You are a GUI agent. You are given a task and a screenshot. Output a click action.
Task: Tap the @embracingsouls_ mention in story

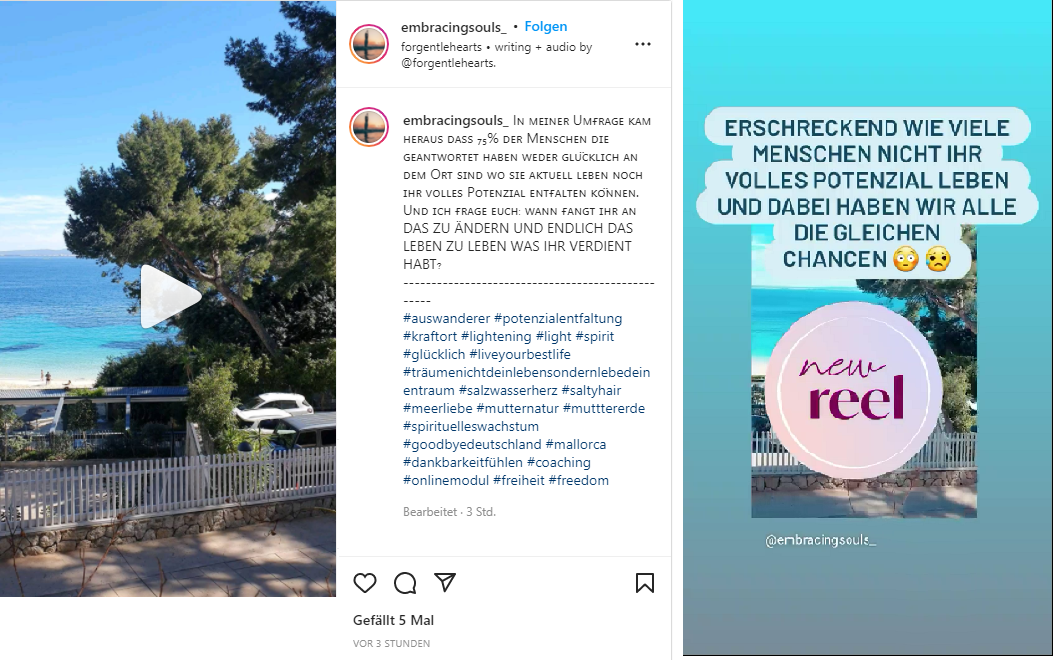pos(820,539)
